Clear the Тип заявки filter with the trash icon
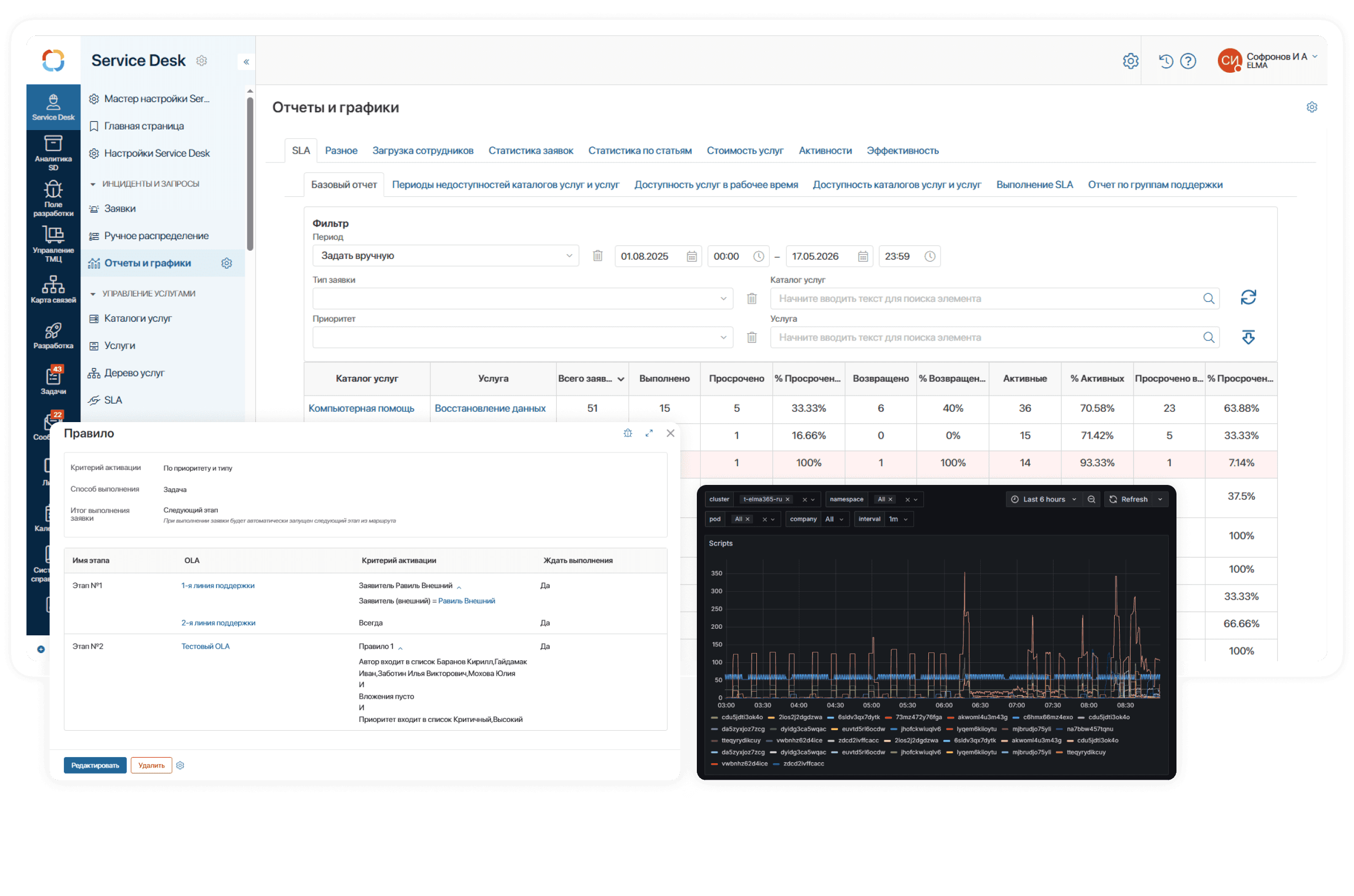Viewport: 1354px width, 896px height. [x=751, y=299]
